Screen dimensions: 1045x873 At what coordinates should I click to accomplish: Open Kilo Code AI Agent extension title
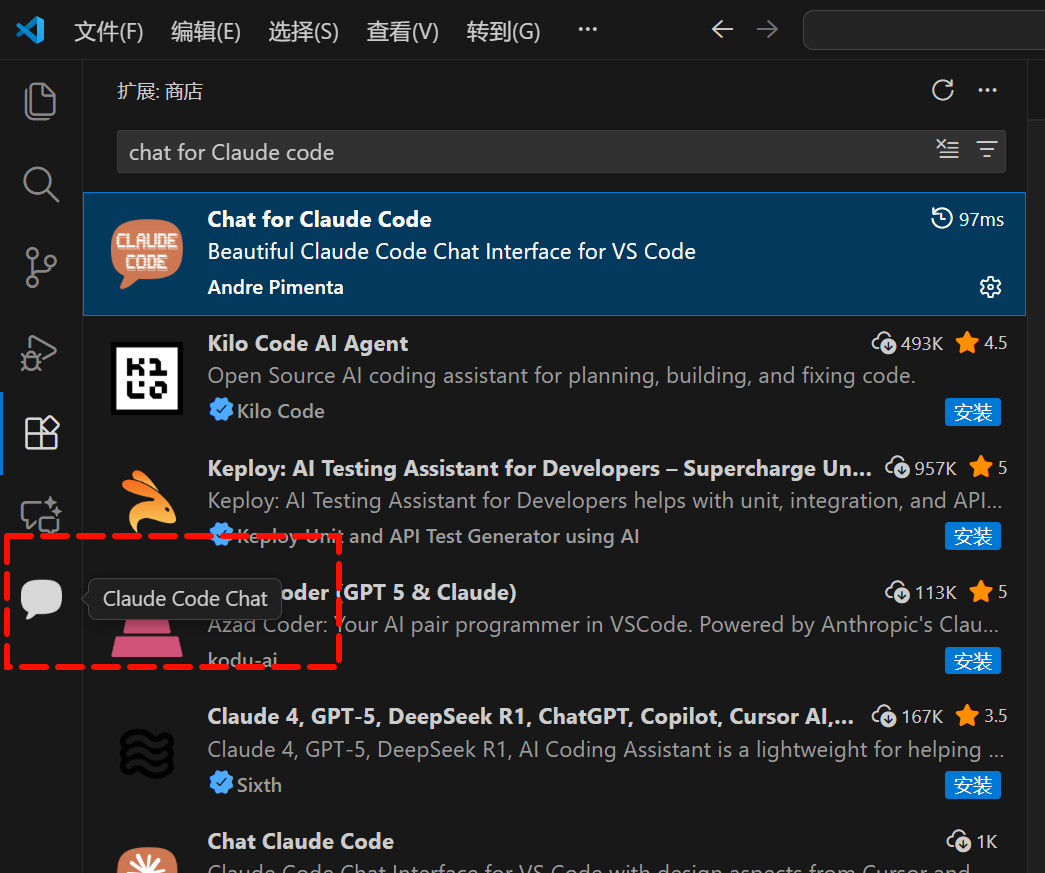tap(308, 343)
